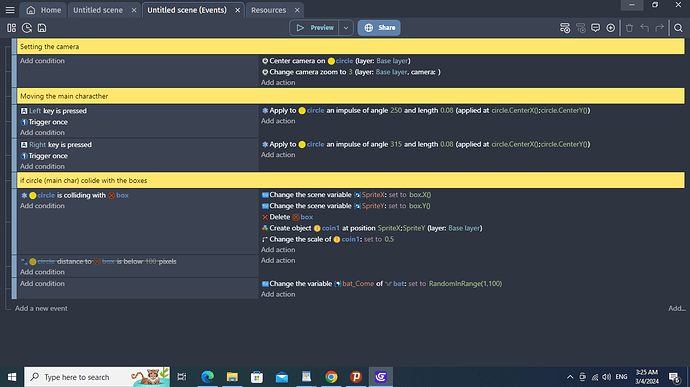The height and width of the screenshot is (387, 690).
Task: Open the hamburger main menu
Action: pos(10,10)
